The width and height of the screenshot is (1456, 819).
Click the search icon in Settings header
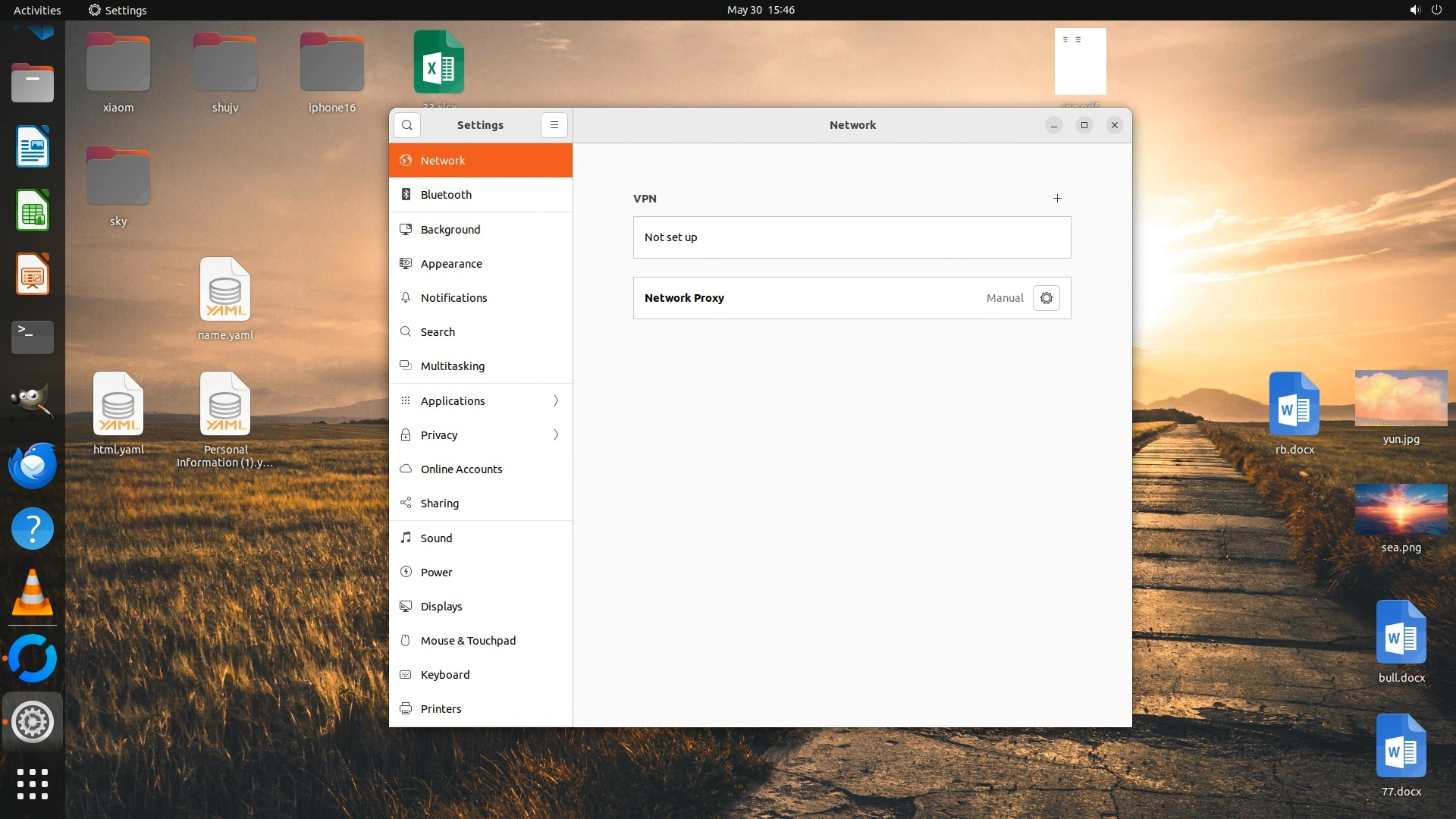407,125
